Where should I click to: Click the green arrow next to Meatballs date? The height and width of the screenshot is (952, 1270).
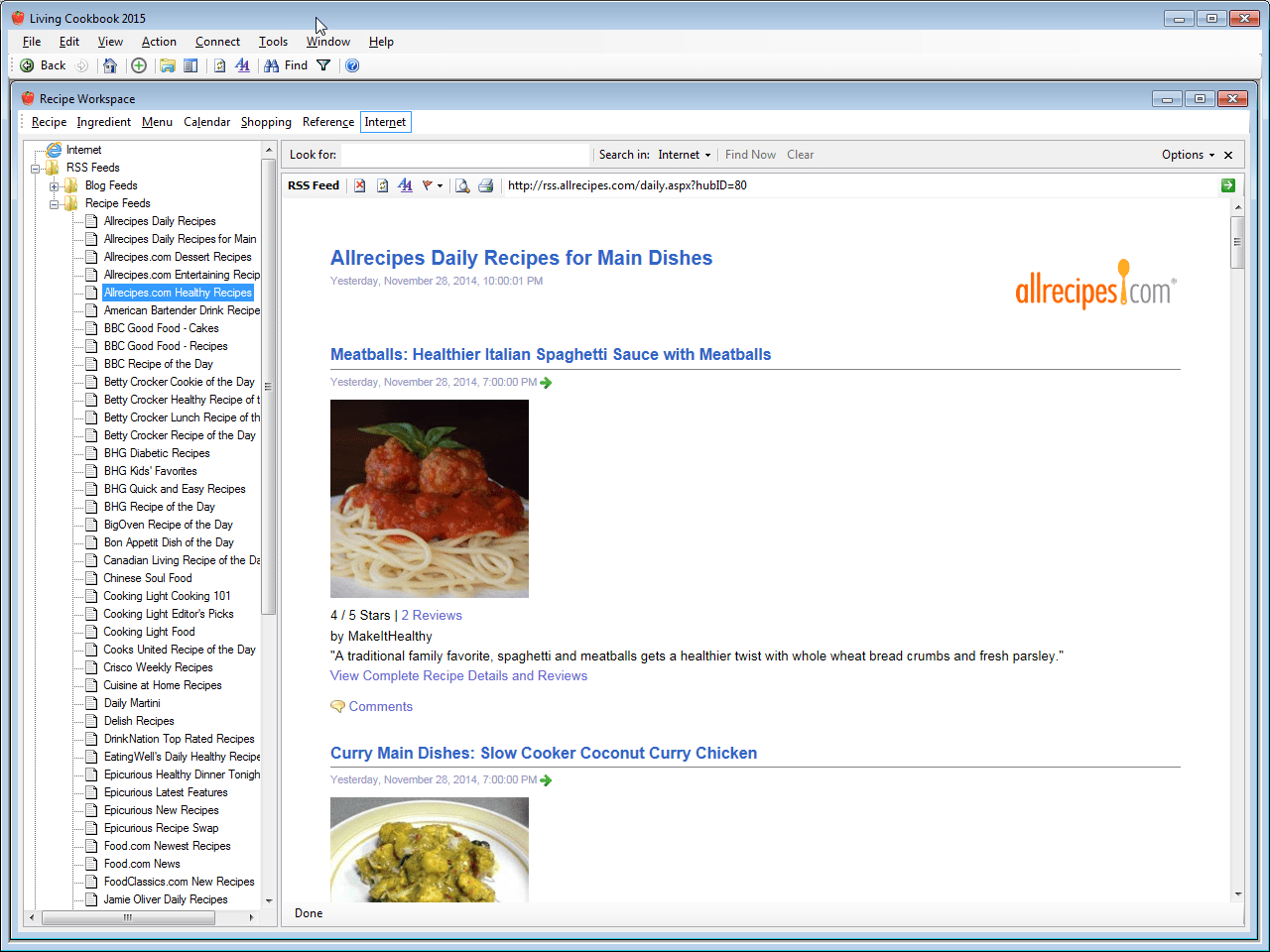(x=546, y=383)
